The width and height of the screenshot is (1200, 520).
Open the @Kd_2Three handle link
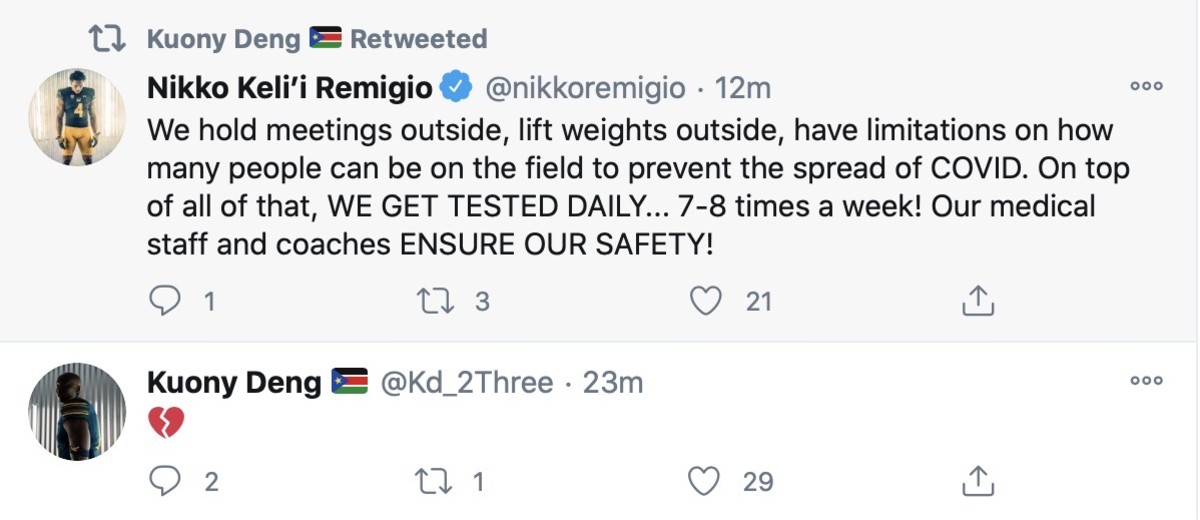pyautogui.click(x=468, y=382)
